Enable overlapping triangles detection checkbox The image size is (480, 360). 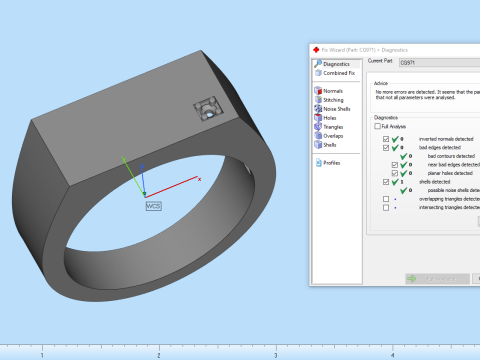(386, 199)
